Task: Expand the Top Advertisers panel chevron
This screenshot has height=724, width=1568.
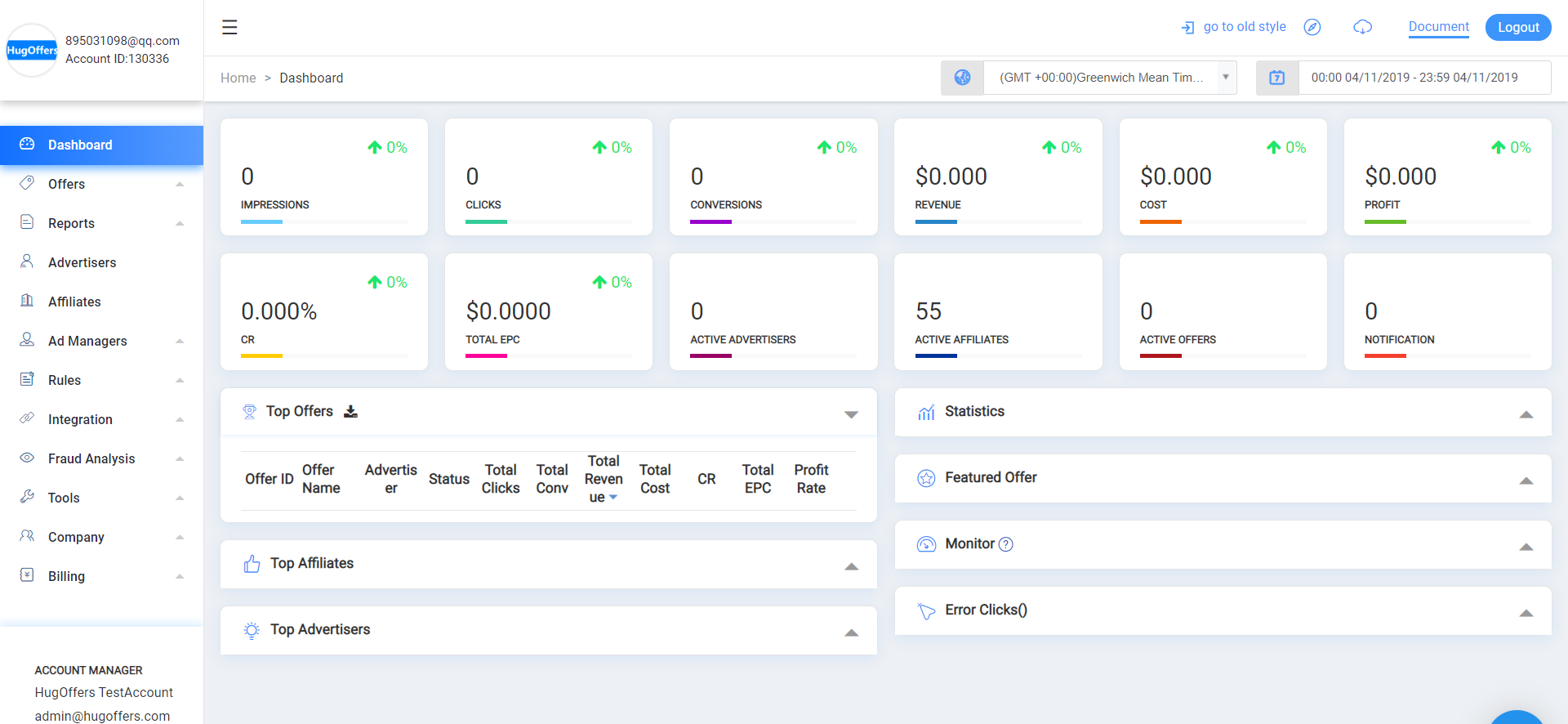Action: (x=851, y=632)
